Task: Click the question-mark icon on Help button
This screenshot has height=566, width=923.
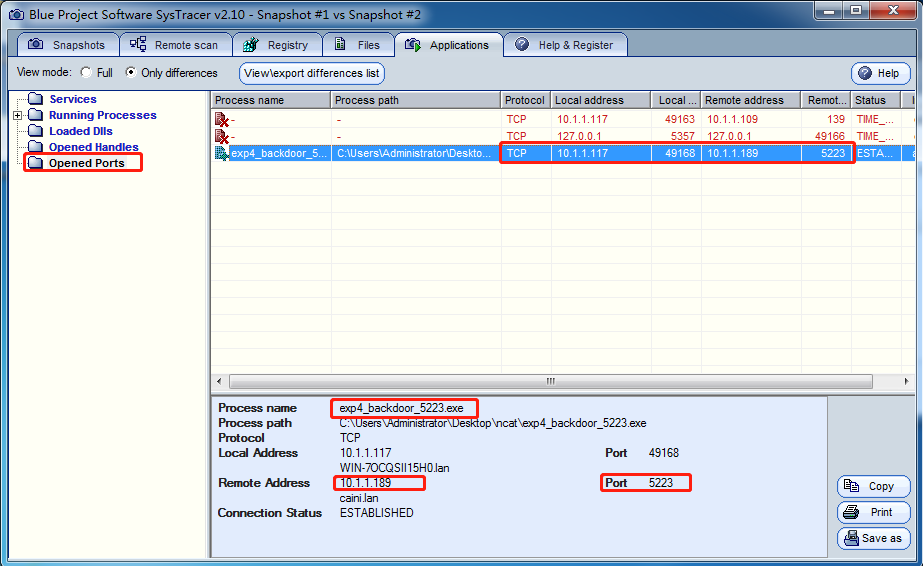Action: coord(865,73)
